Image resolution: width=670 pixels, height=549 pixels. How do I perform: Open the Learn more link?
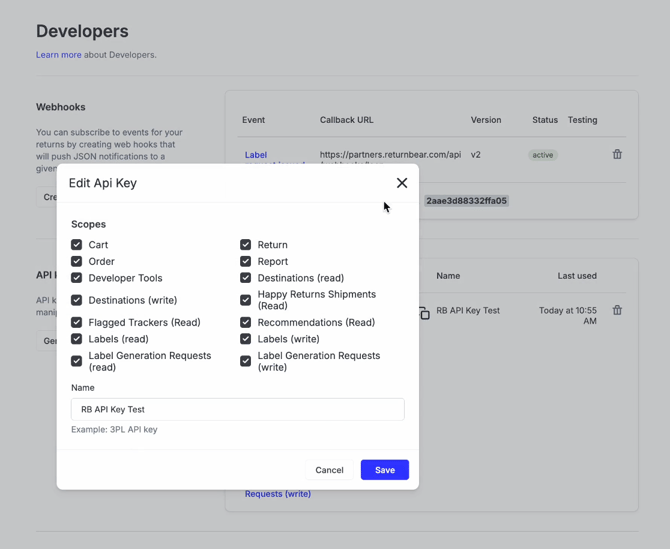click(58, 55)
